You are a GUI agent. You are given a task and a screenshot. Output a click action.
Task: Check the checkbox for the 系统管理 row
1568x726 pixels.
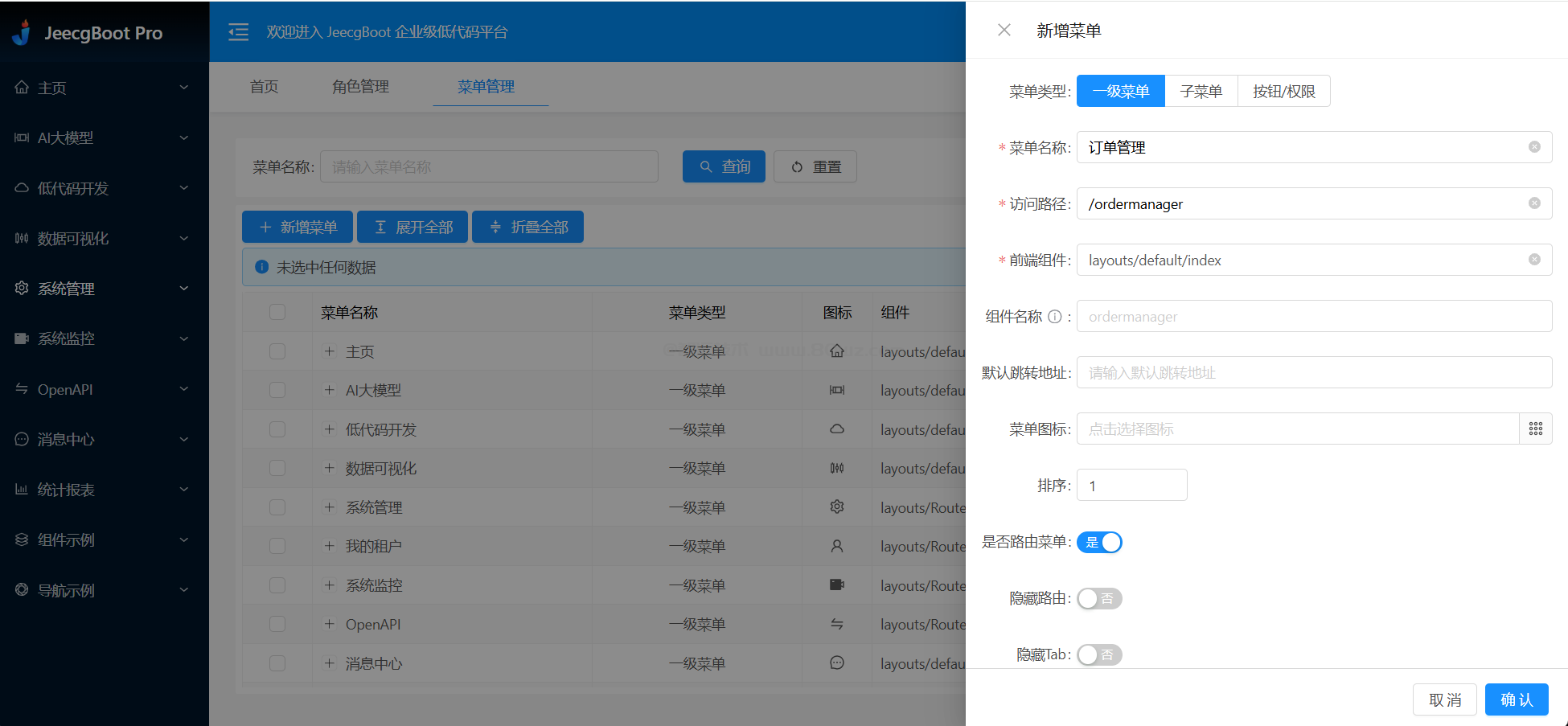[277, 507]
